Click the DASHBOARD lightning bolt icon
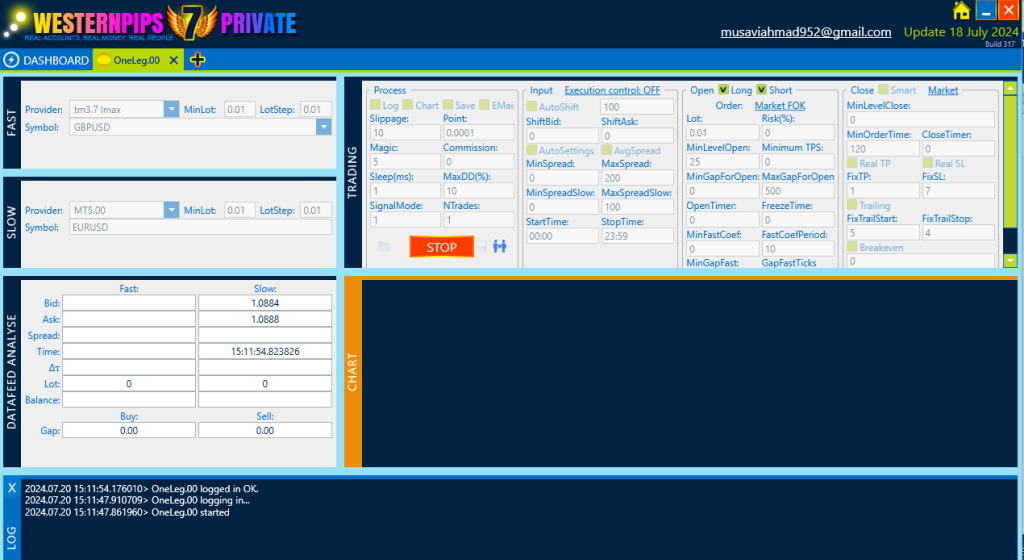 pos(11,60)
